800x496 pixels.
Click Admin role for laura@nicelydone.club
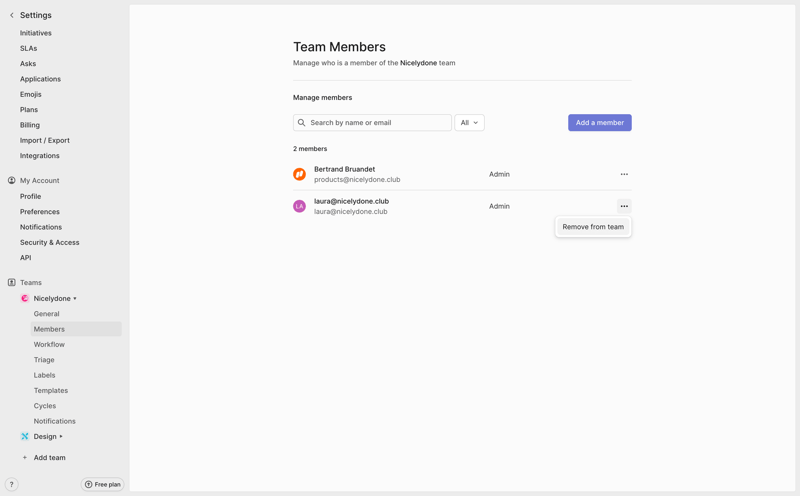499,206
